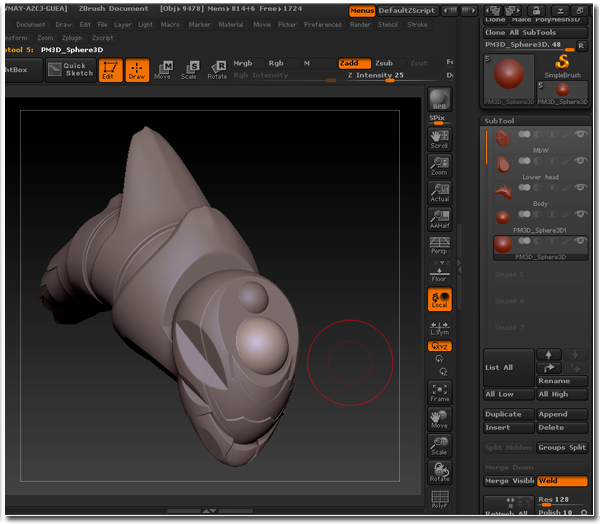Click the AAHalf icon

[439, 220]
